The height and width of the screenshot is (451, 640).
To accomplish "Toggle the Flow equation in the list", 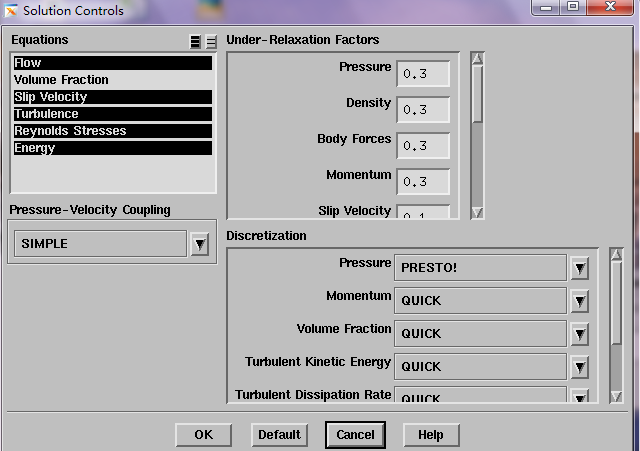I will click(112, 63).
